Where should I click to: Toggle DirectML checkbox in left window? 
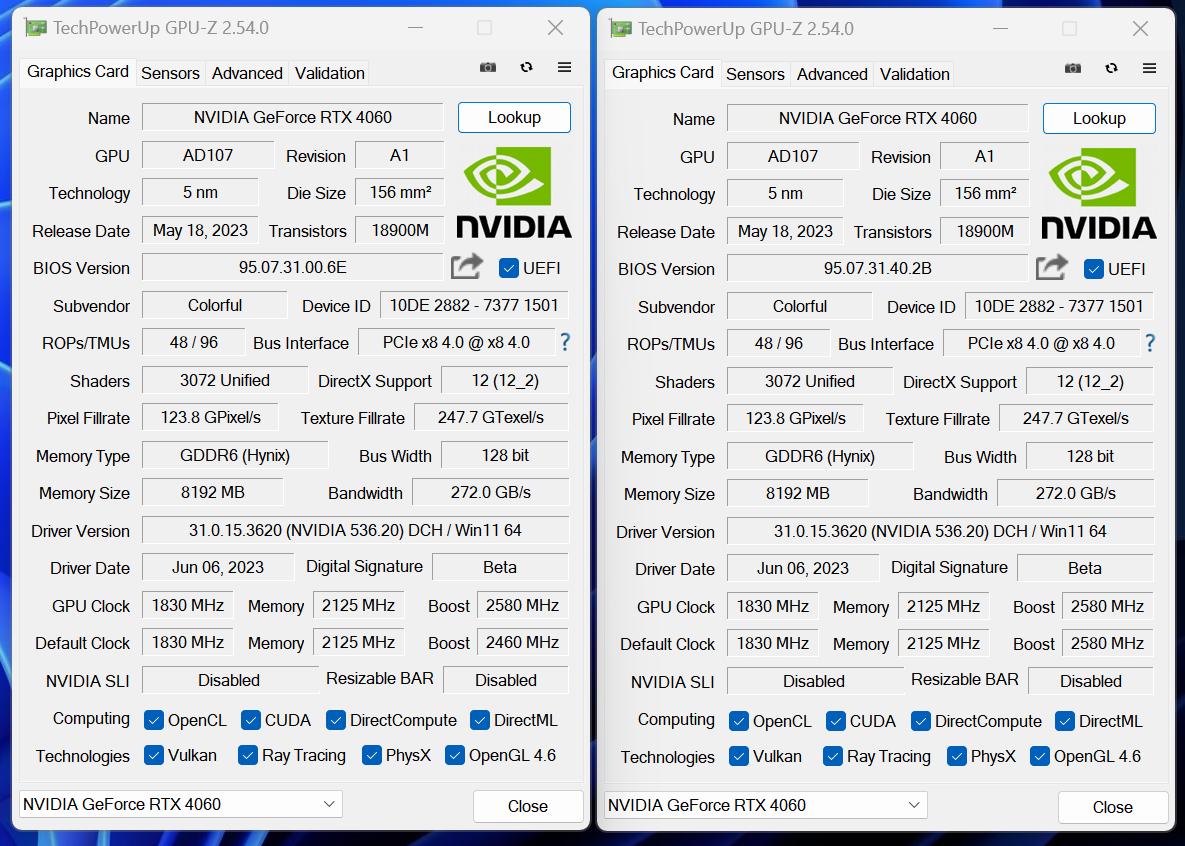[x=480, y=720]
